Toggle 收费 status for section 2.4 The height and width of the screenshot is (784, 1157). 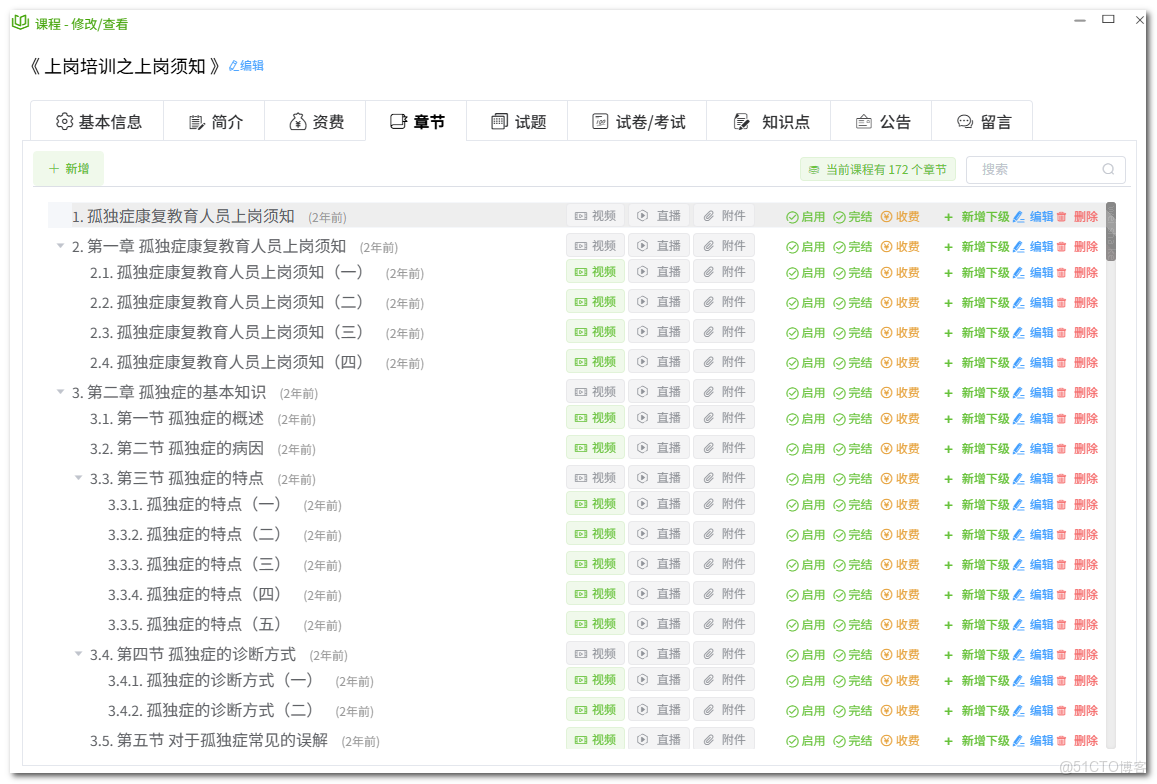pos(902,361)
